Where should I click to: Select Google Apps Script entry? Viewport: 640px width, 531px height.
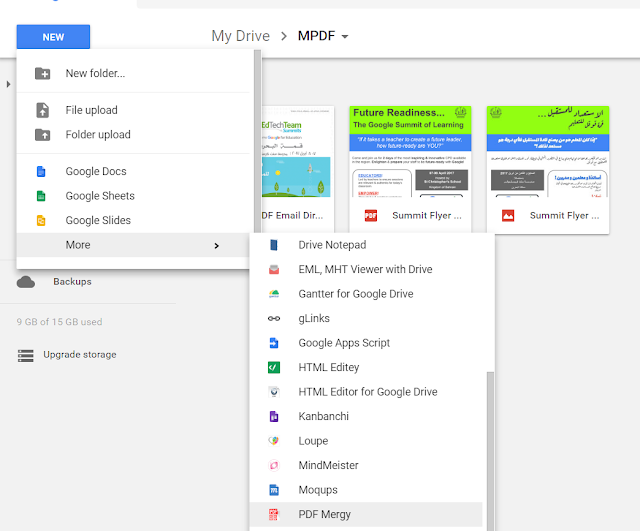click(x=366, y=343)
